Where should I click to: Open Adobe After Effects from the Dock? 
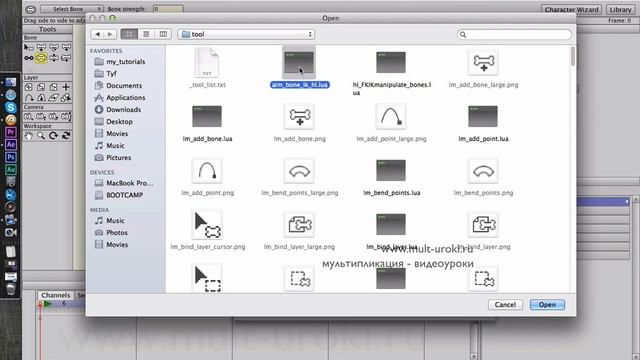coord(11,144)
